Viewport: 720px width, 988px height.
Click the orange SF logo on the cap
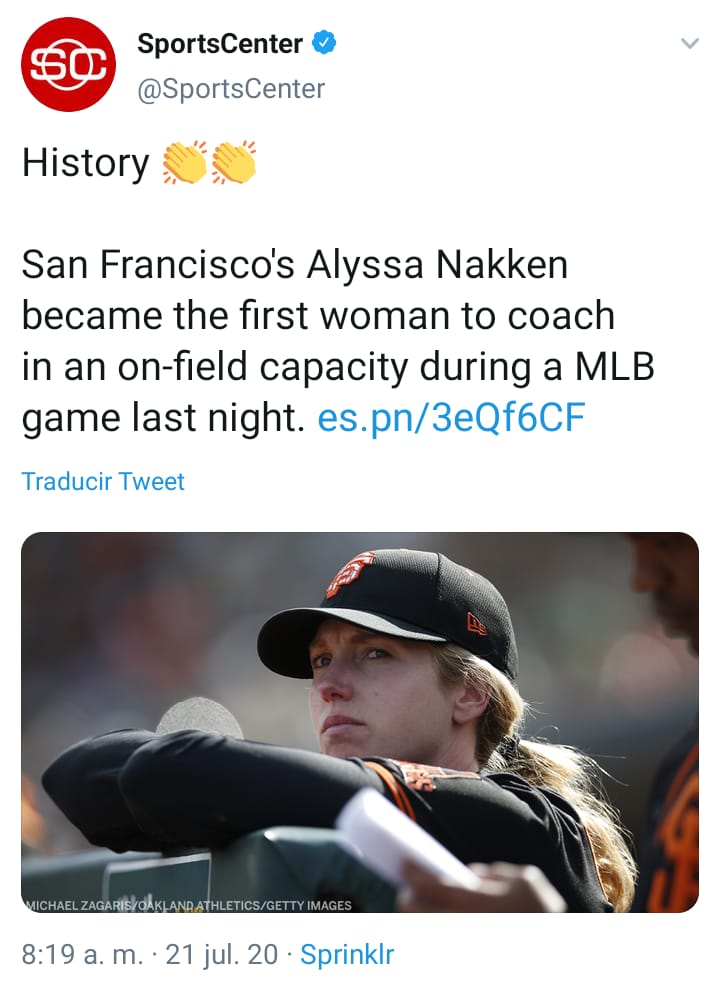pos(349,573)
